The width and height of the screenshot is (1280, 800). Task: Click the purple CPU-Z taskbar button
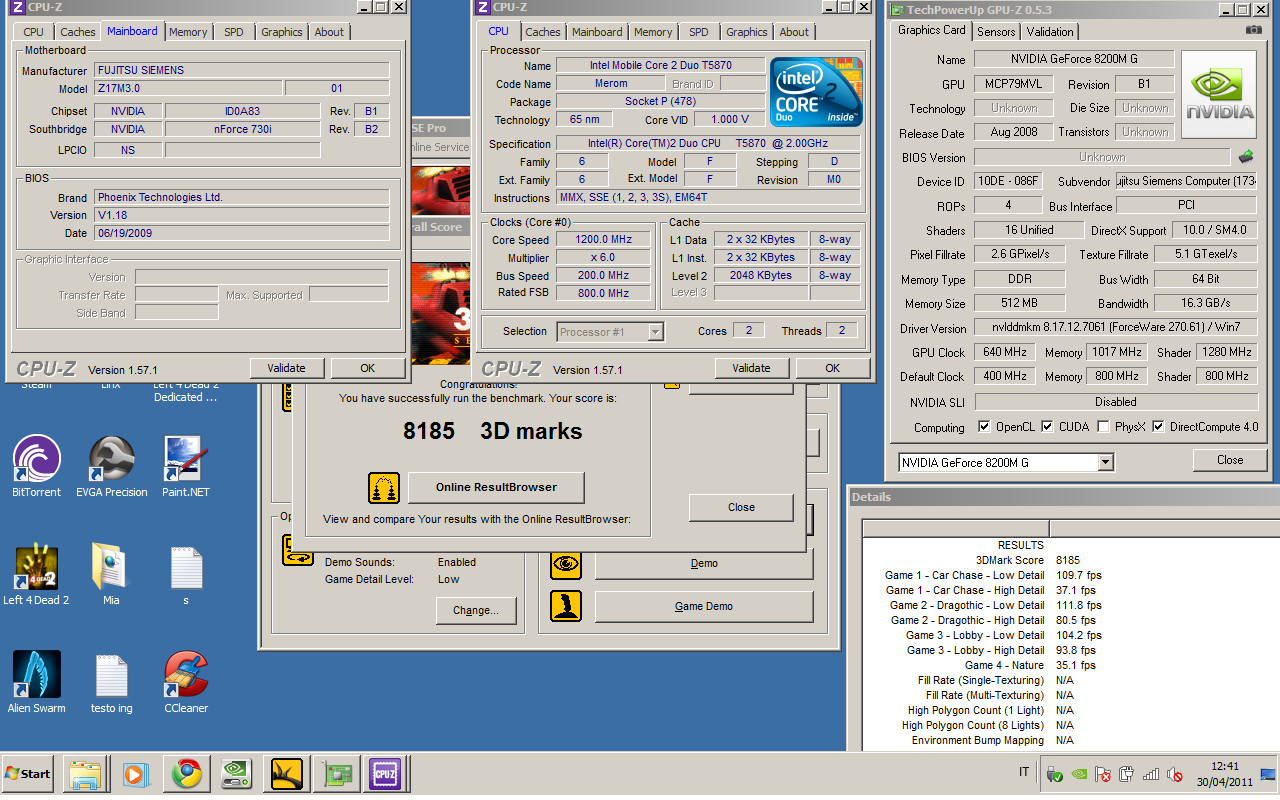tap(386, 774)
